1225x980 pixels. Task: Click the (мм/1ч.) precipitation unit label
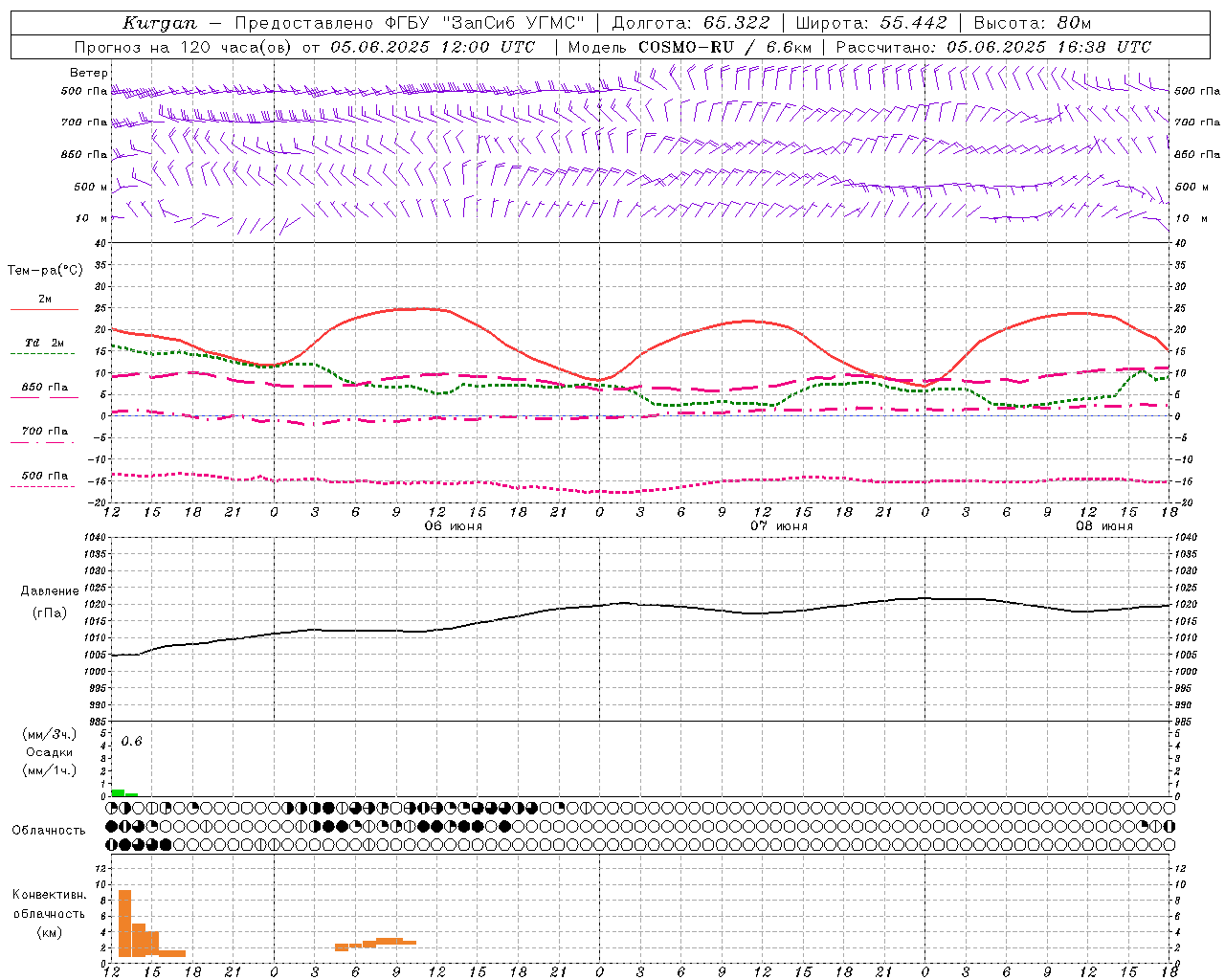pos(50,770)
